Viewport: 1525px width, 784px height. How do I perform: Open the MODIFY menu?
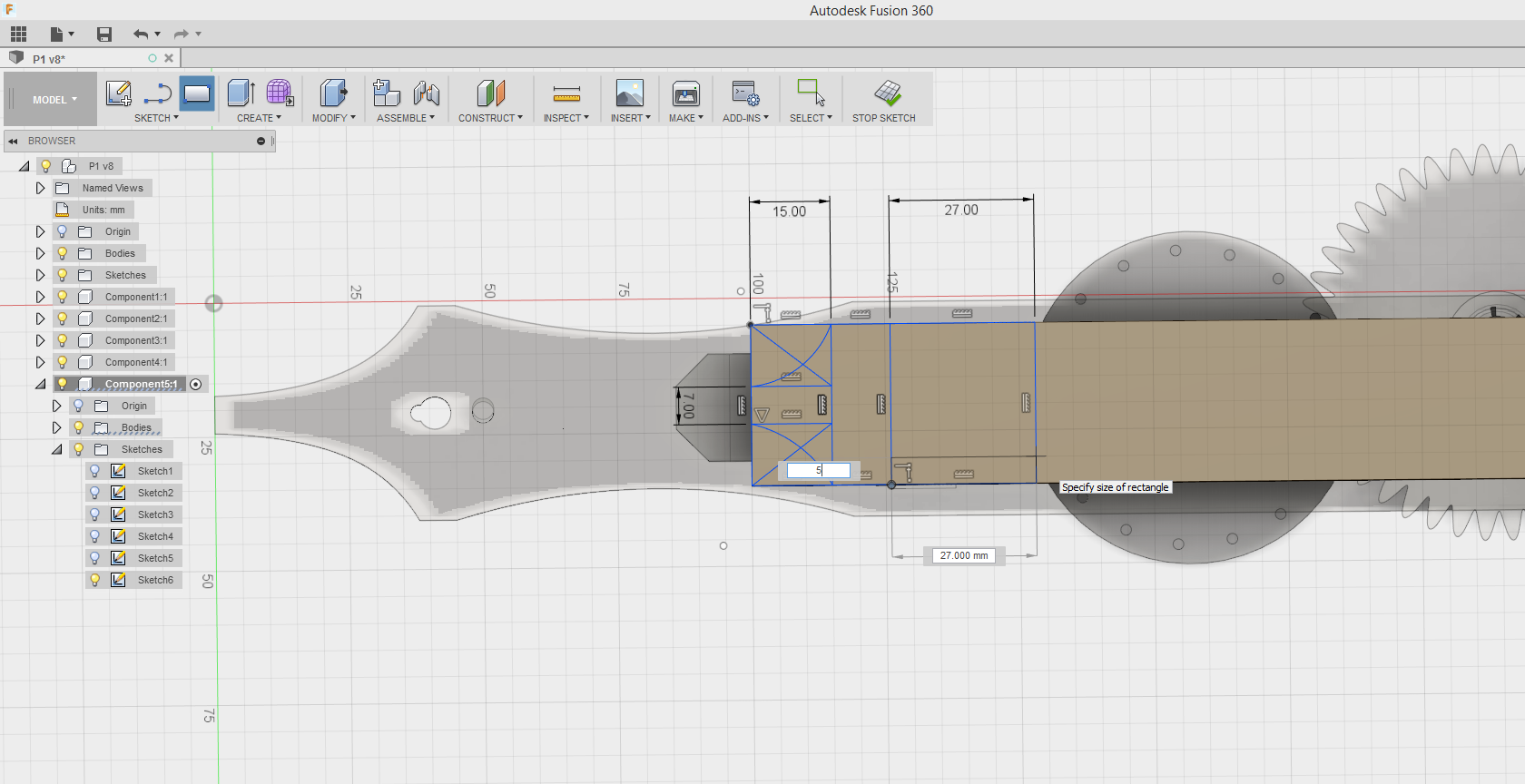[333, 118]
